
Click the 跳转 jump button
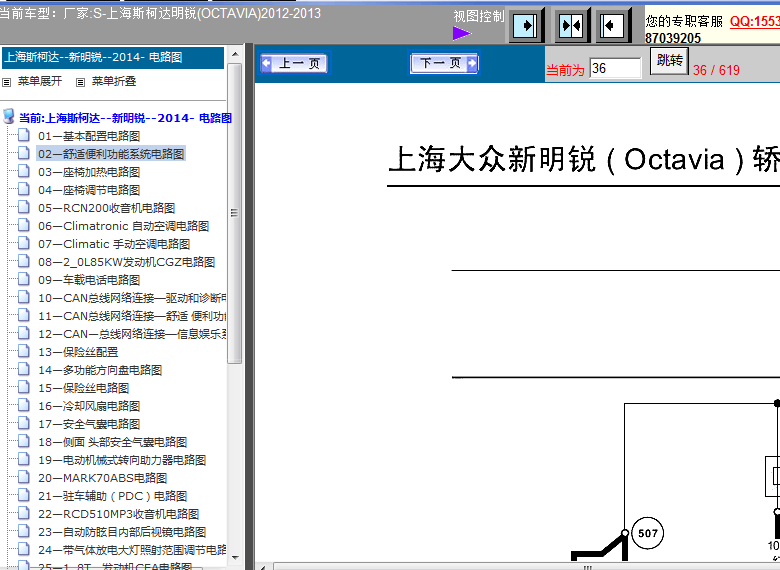669,61
